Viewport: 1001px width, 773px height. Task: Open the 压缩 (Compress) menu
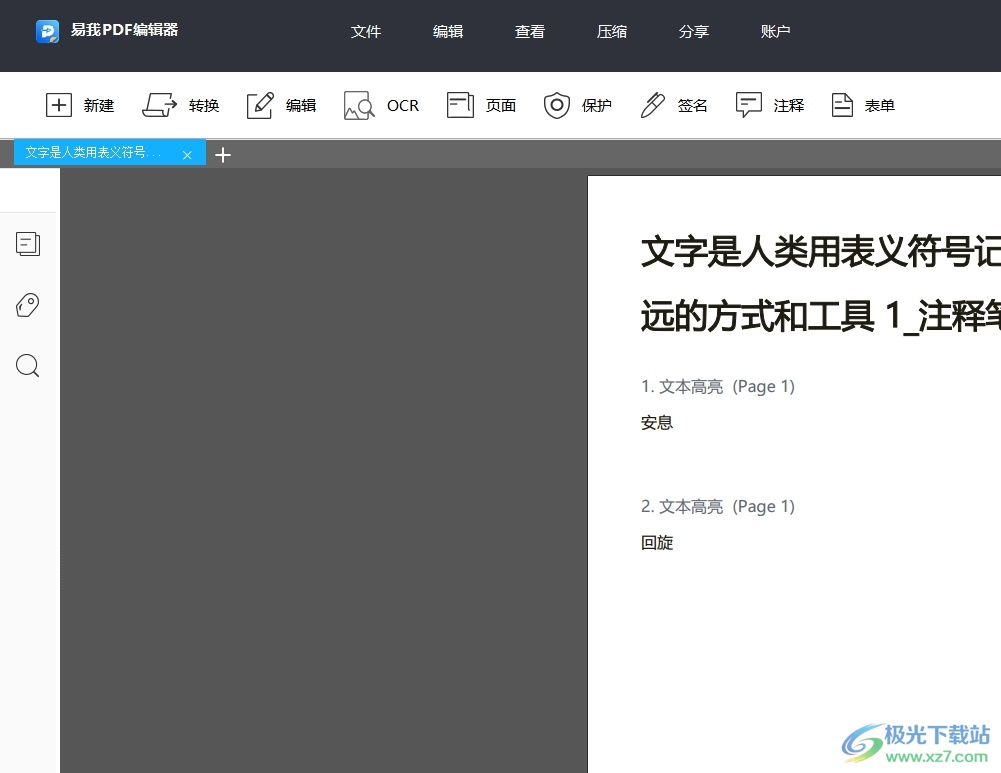(x=612, y=31)
